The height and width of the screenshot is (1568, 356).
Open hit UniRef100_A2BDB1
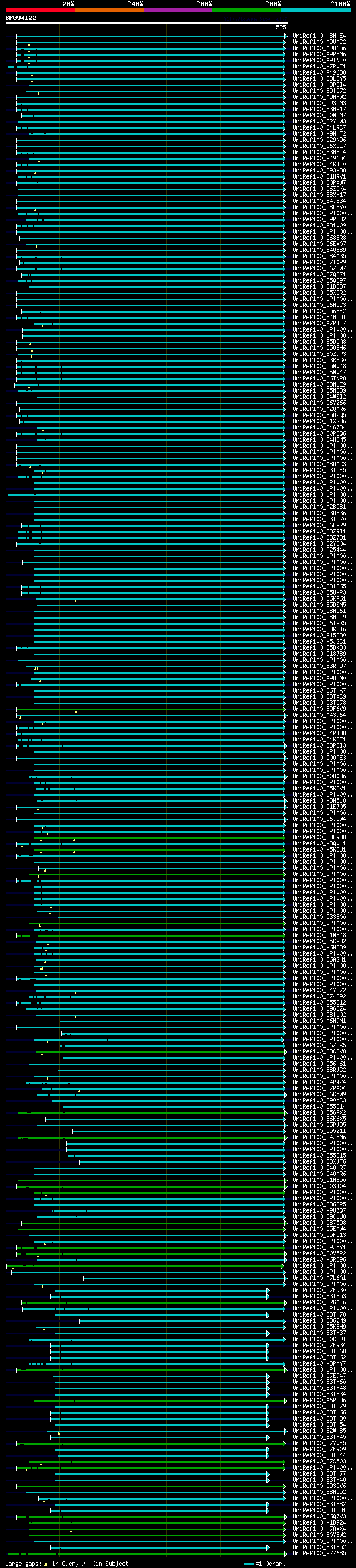[x=319, y=507]
